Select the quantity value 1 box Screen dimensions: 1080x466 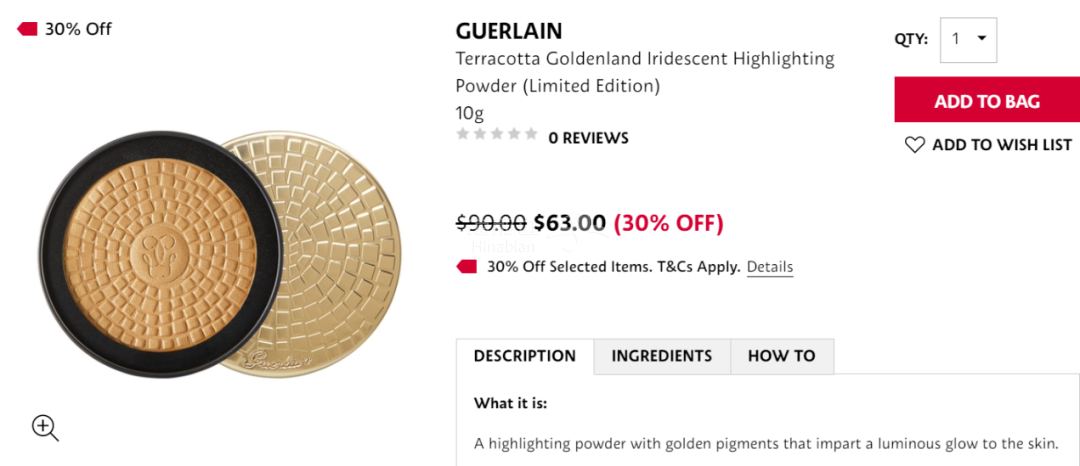957,39
